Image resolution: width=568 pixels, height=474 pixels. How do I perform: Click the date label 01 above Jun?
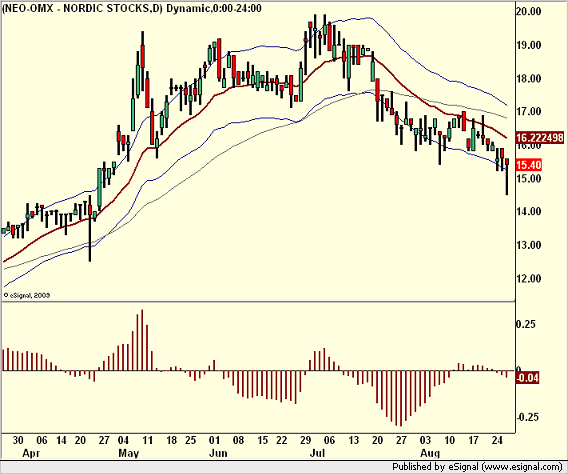click(x=214, y=440)
